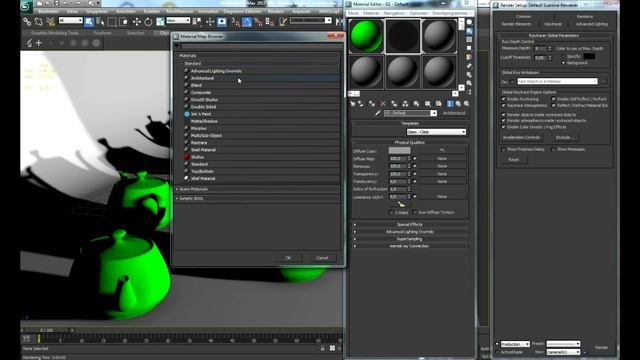Open the Advanced Lighting tab
The width and height of the screenshot is (640, 360).
(592, 24)
